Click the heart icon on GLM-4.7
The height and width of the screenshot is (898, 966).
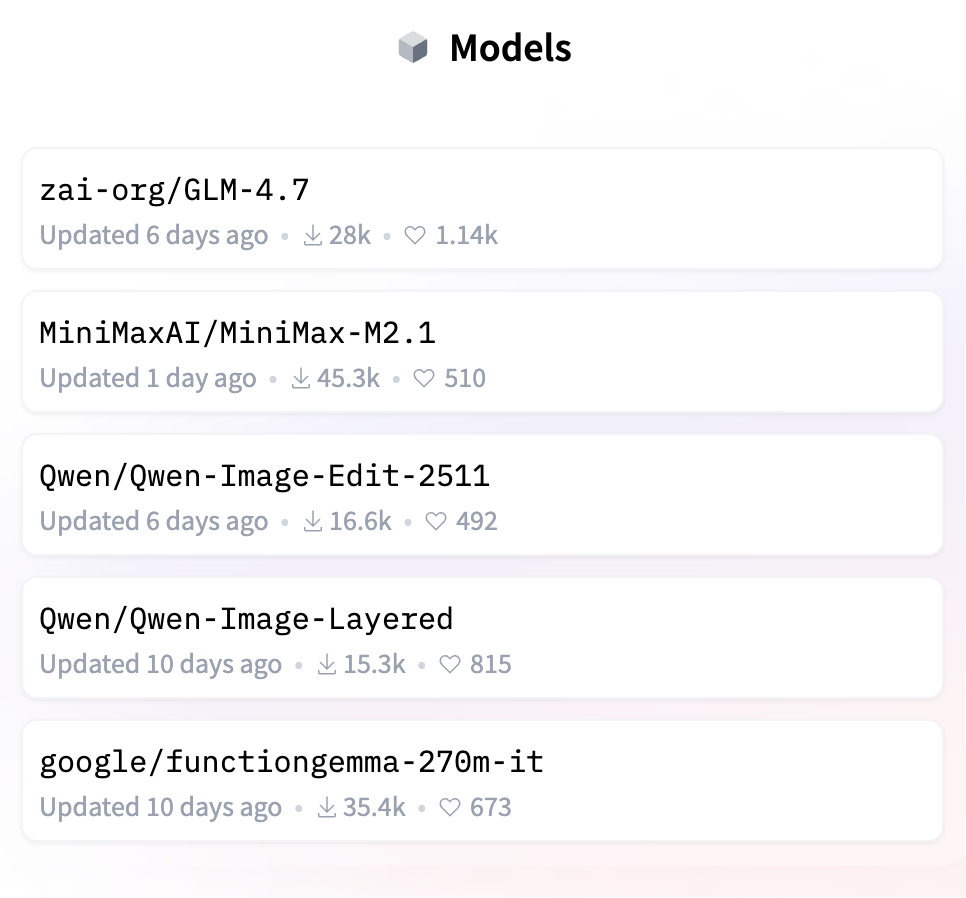[415, 236]
